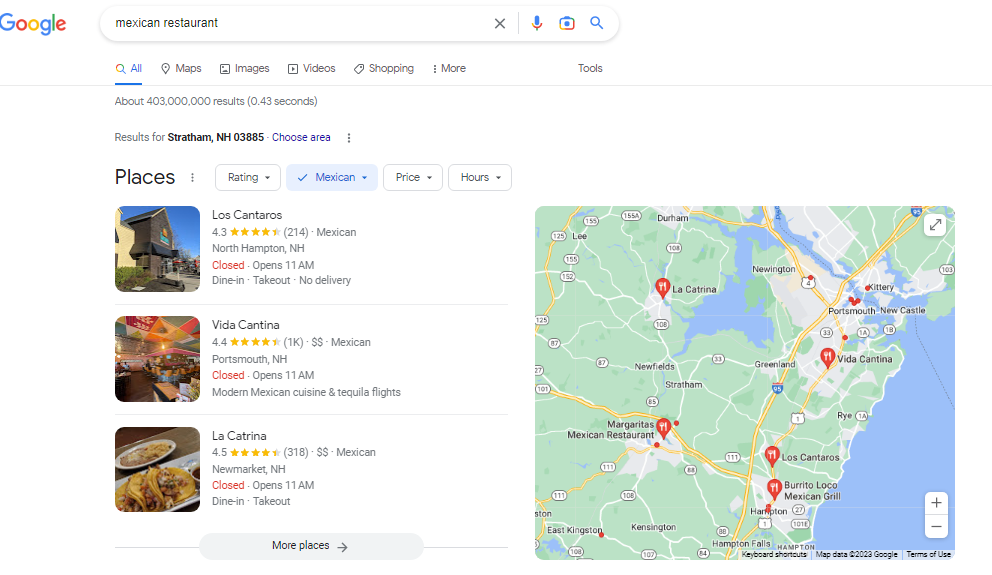Stay on the All results tab
The image size is (992, 575).
tap(128, 68)
